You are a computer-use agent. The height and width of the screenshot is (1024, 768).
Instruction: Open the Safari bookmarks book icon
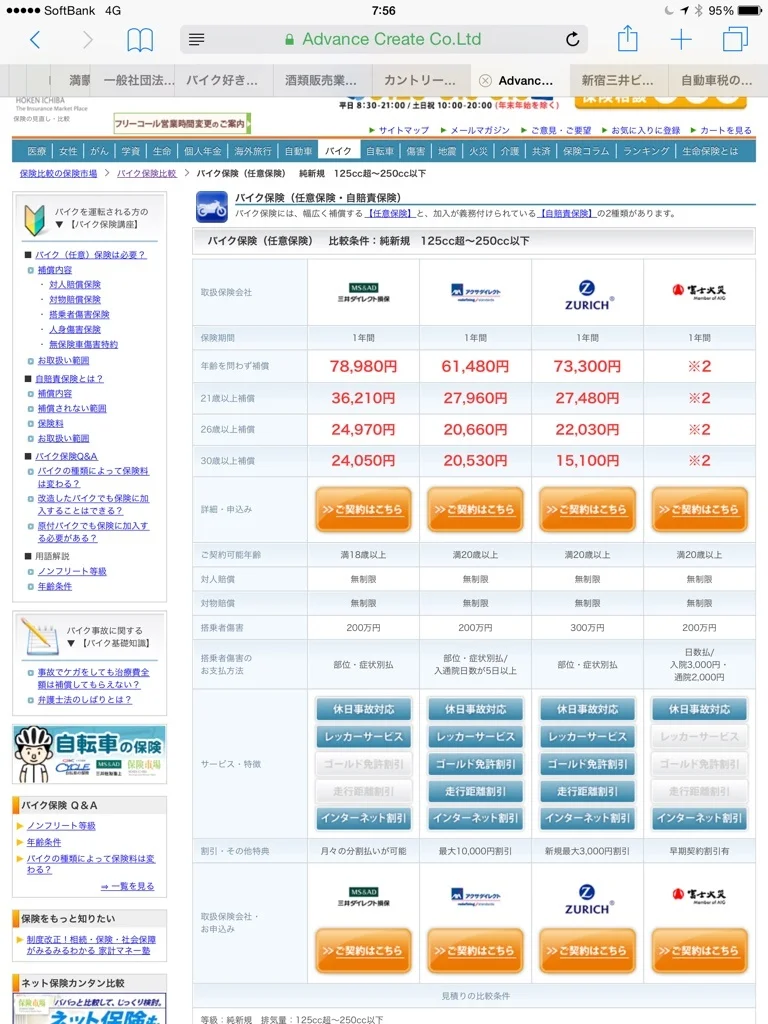click(x=140, y=40)
